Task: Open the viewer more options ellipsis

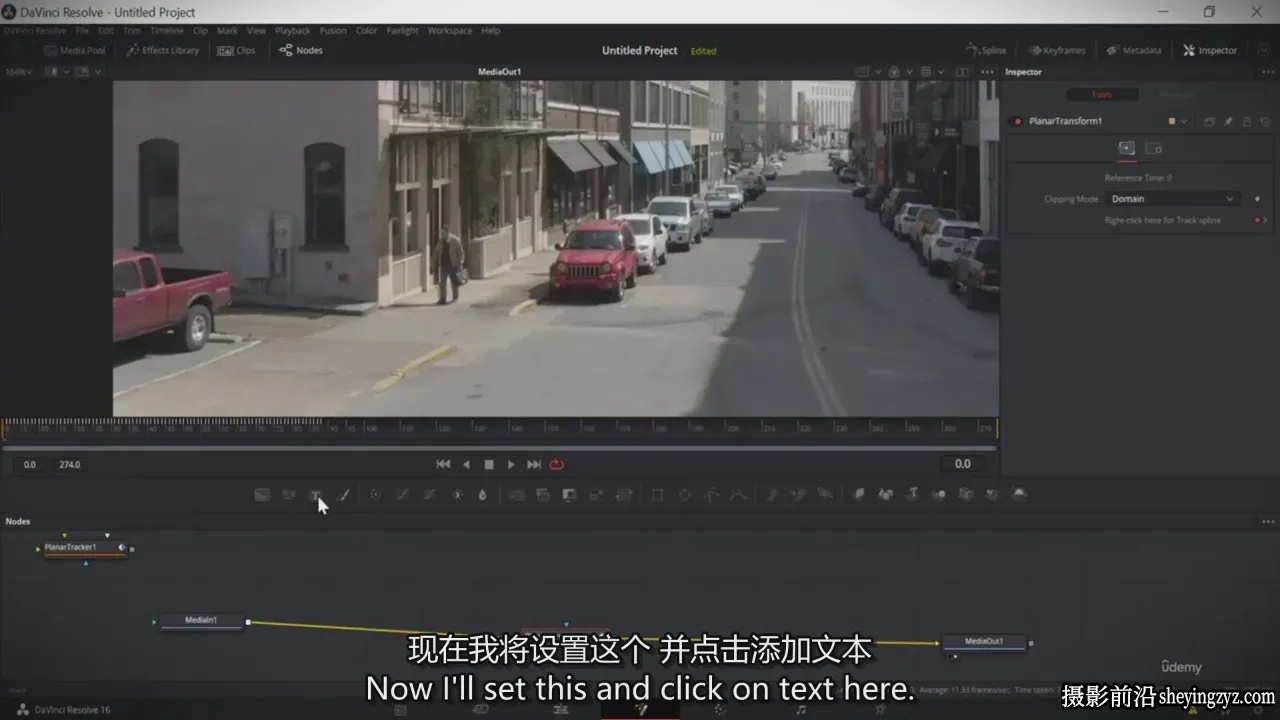Action: pos(987,72)
